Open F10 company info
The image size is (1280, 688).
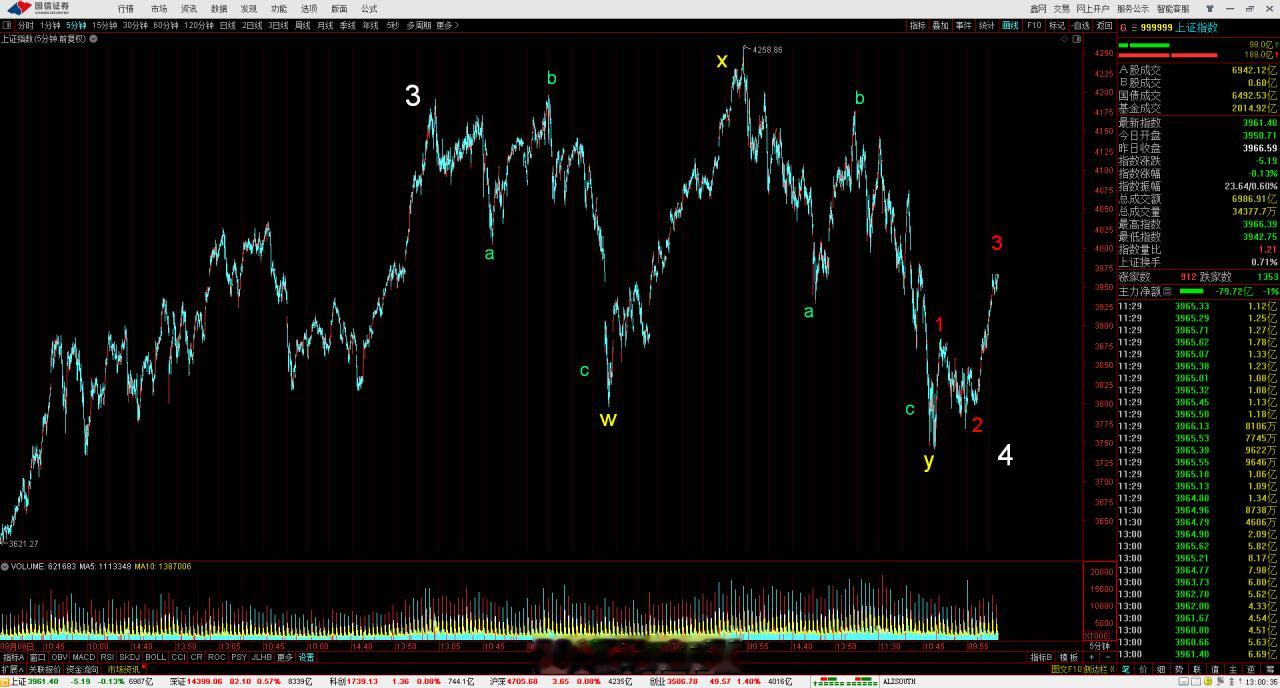(x=1034, y=25)
